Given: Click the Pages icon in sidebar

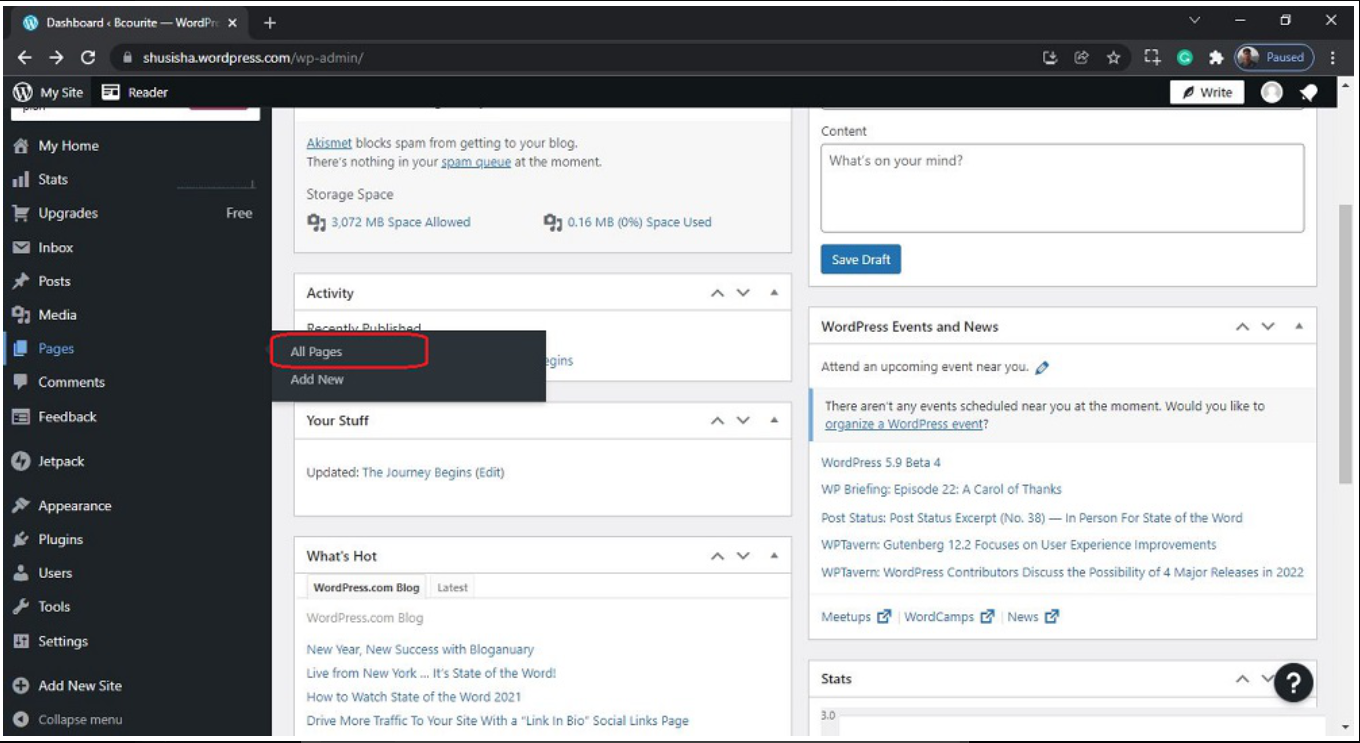Looking at the screenshot, I should pos(21,349).
